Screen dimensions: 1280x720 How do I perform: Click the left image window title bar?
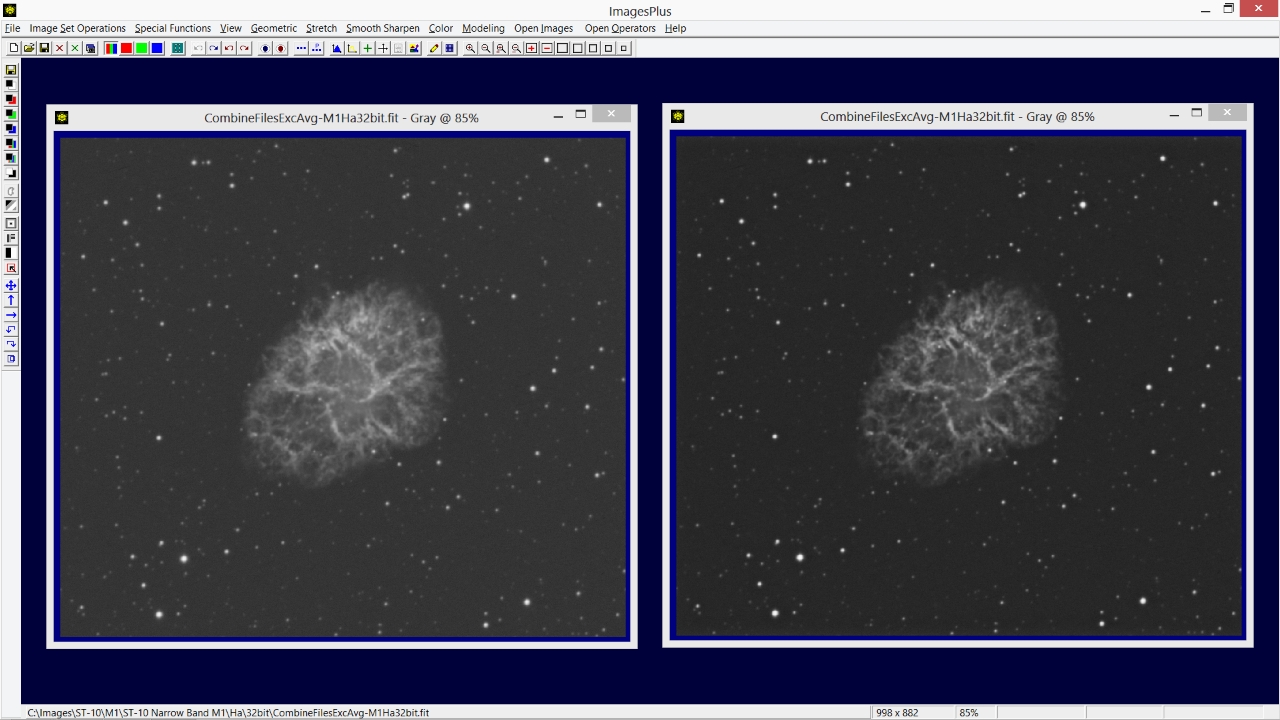tap(341, 117)
